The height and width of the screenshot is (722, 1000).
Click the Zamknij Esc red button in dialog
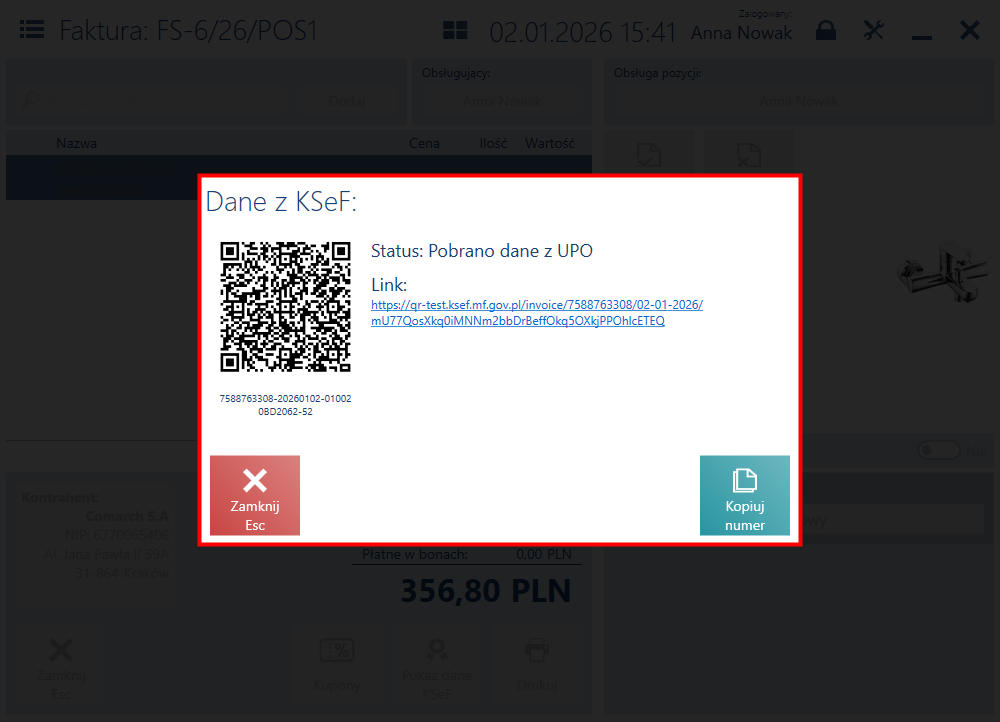[x=254, y=495]
